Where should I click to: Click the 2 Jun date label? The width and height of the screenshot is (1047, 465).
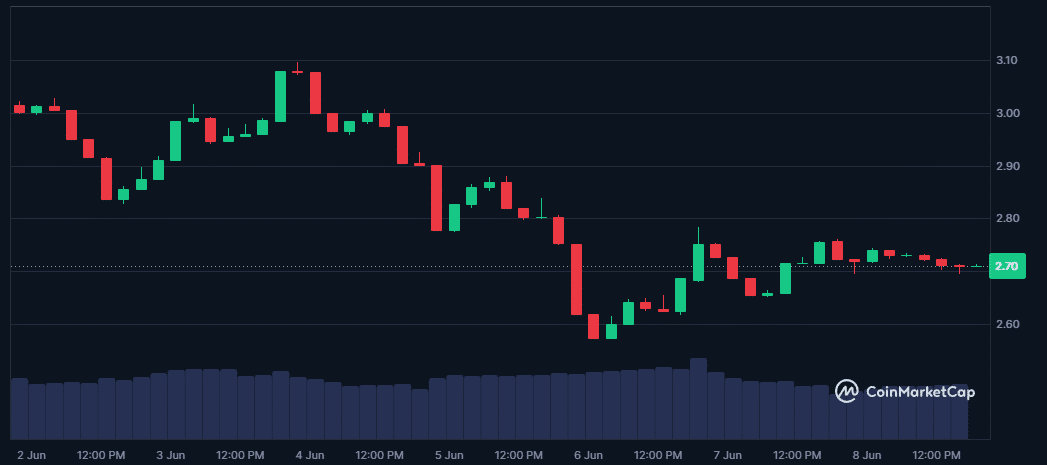tap(33, 455)
